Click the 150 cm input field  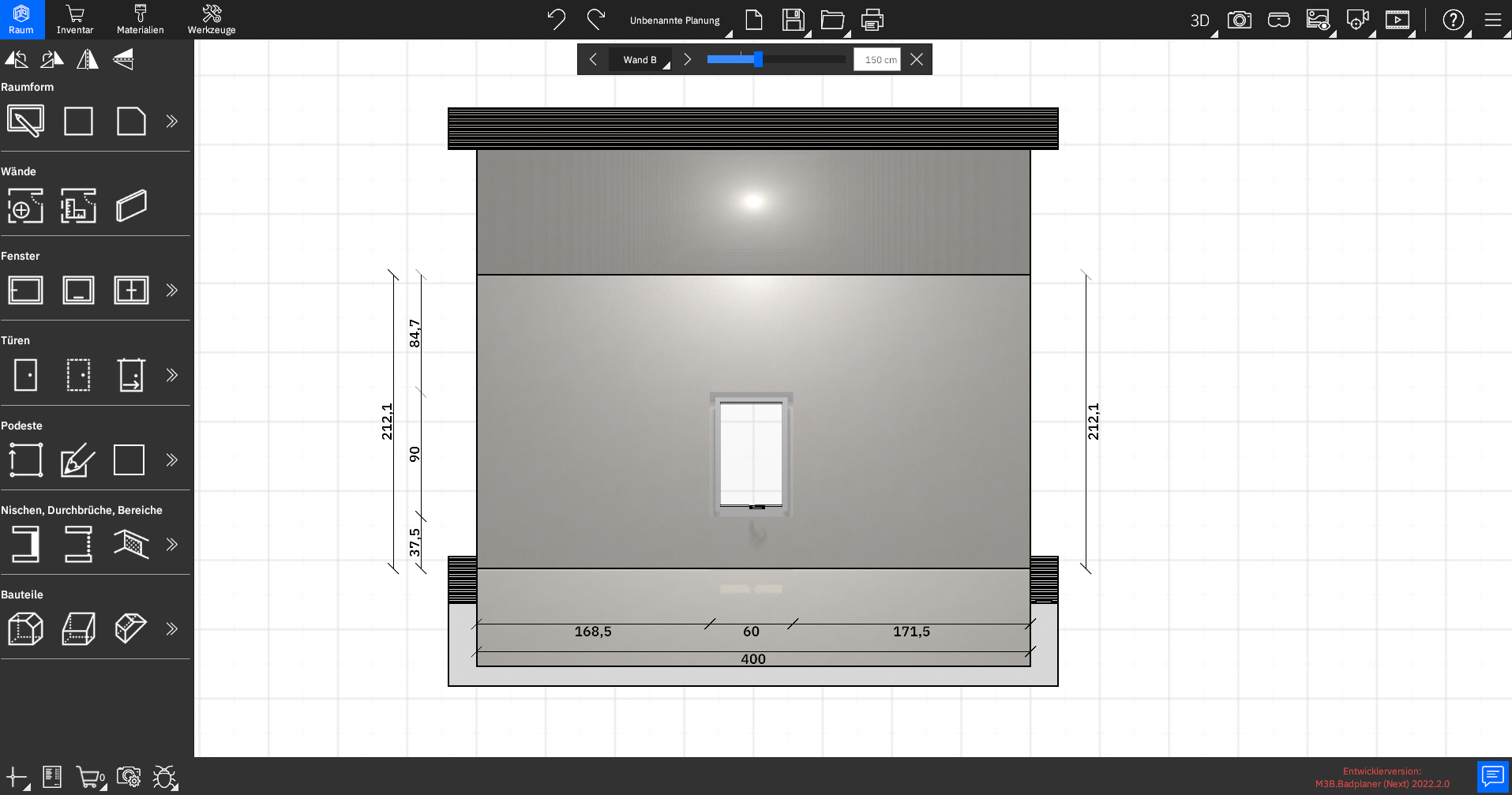tap(877, 59)
